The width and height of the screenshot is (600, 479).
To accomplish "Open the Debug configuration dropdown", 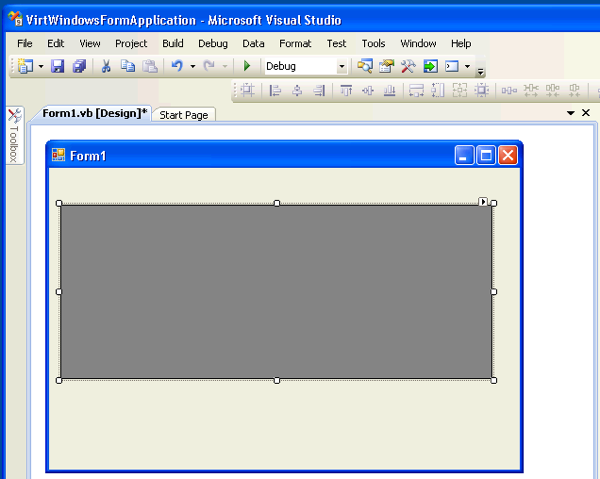I will click(341, 67).
